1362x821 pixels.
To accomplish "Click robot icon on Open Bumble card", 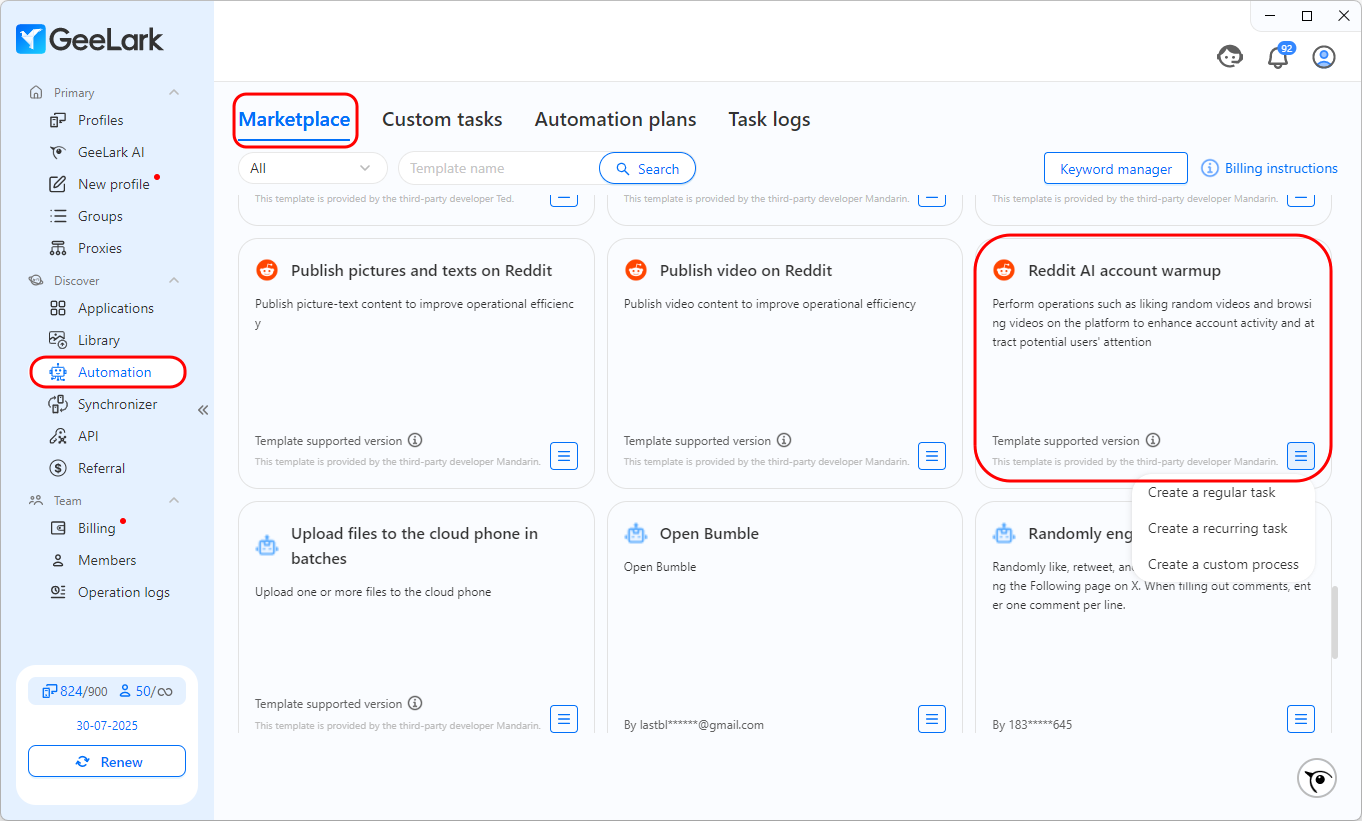I will [x=636, y=533].
